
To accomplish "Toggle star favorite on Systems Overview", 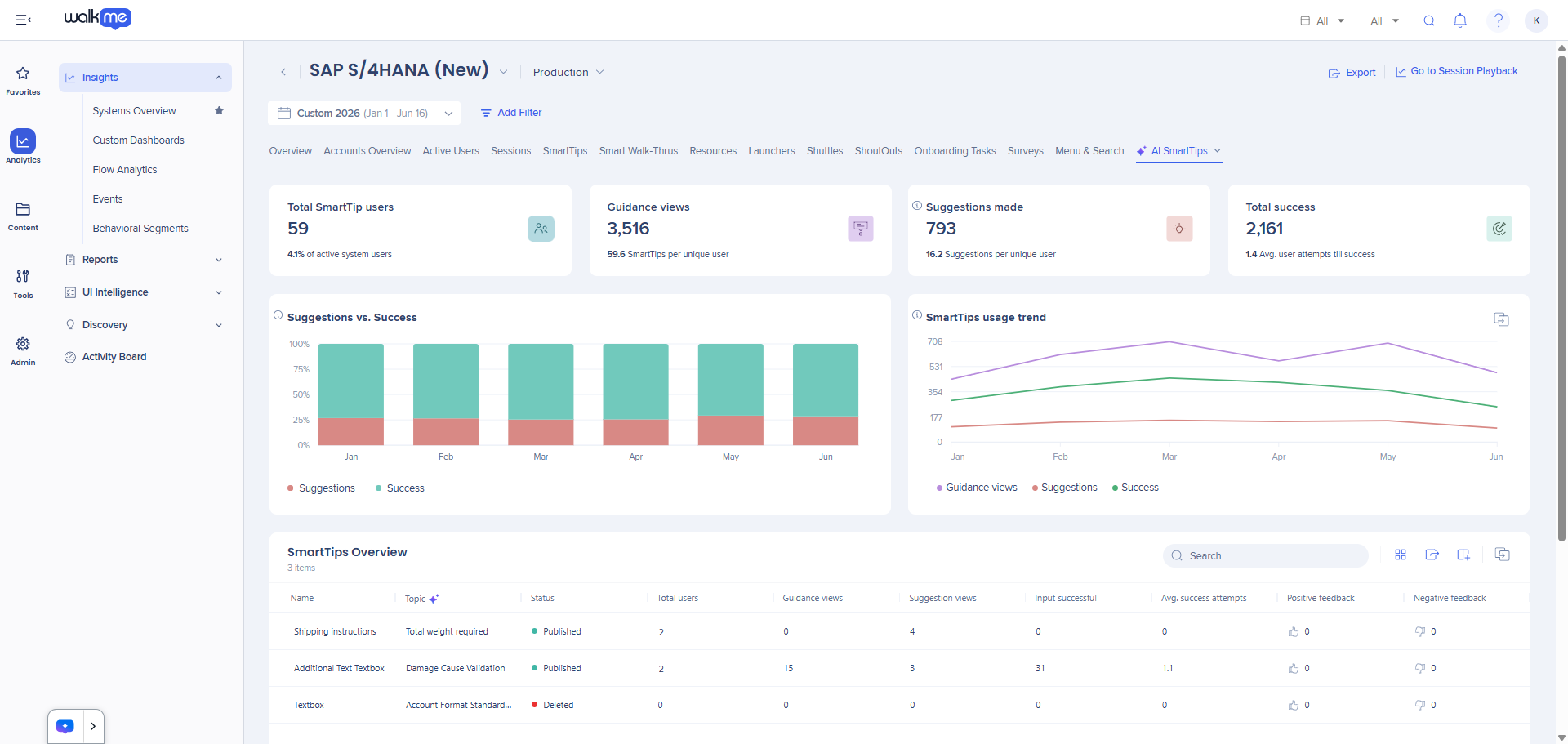I will [219, 110].
